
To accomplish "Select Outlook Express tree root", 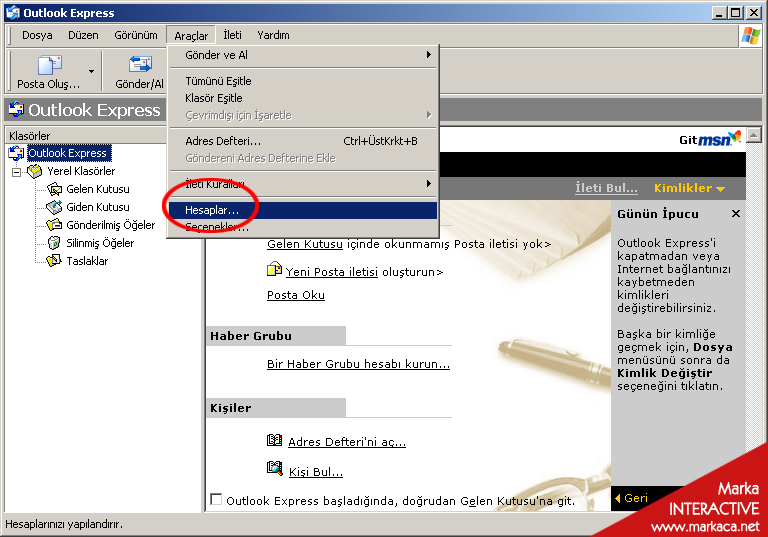I will click(x=69, y=153).
